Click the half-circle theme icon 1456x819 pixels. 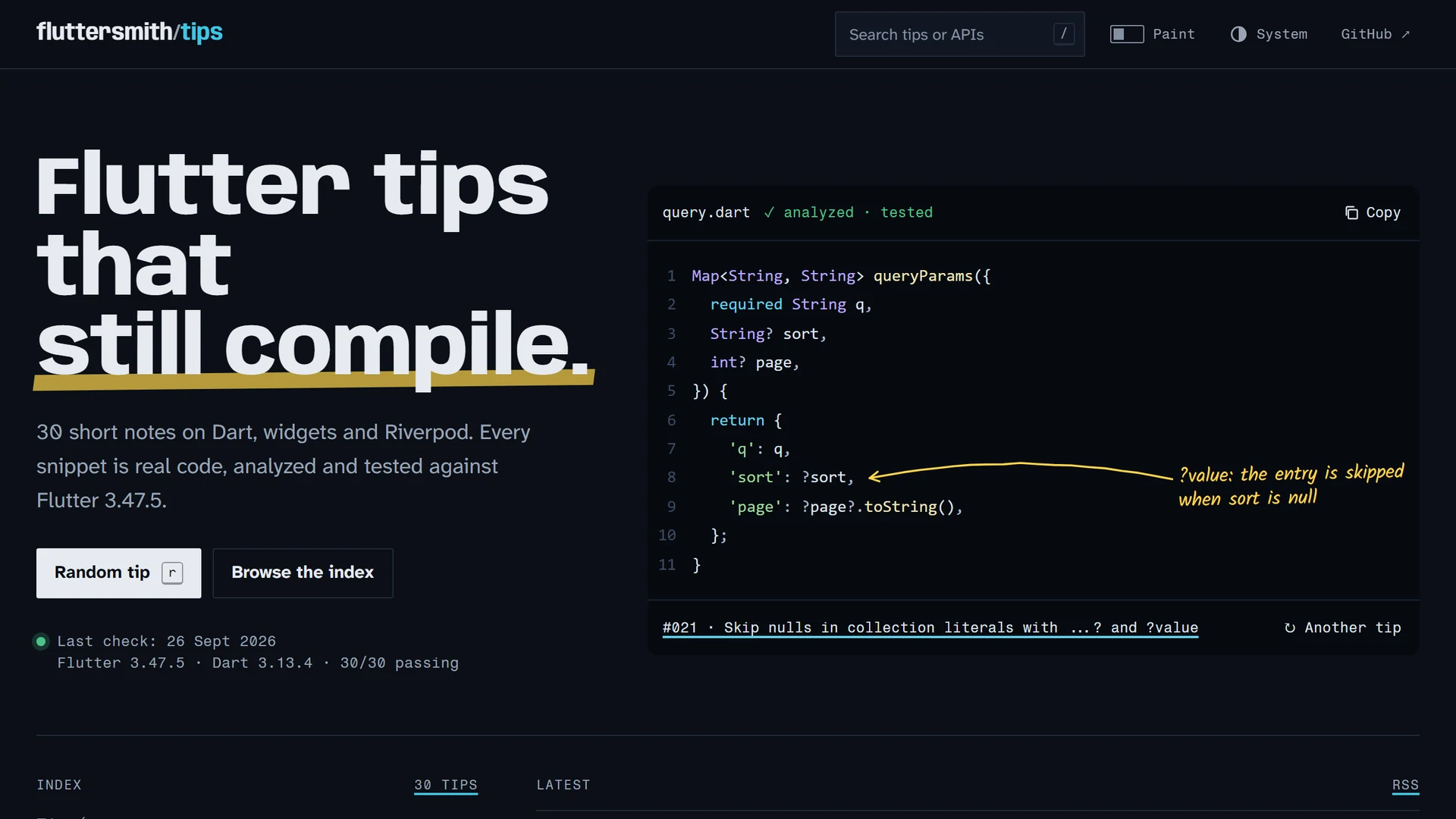pyautogui.click(x=1238, y=34)
